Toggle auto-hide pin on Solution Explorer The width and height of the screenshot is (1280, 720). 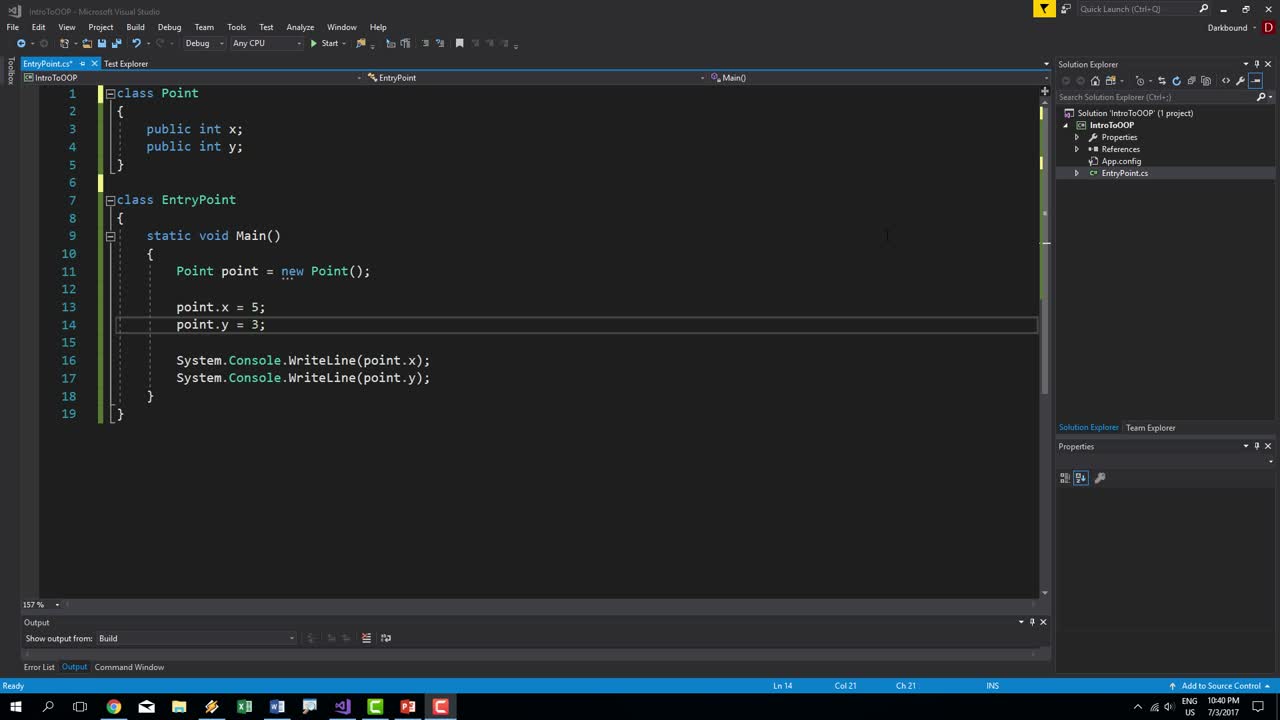click(1257, 64)
